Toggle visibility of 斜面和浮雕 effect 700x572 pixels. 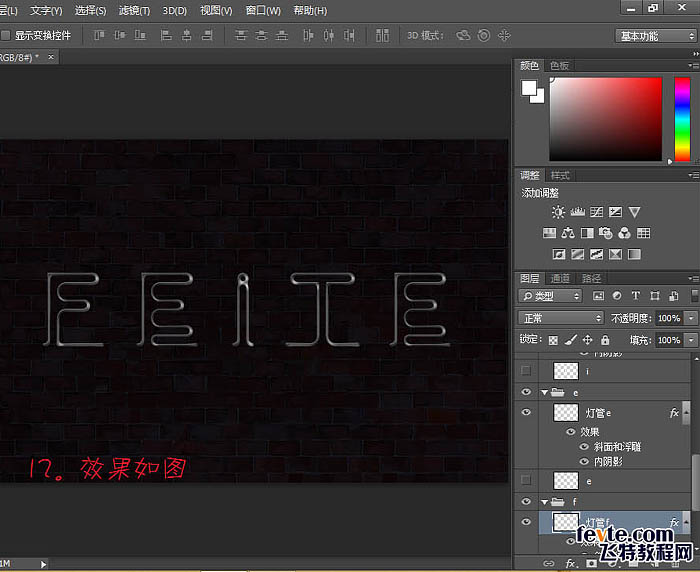click(x=585, y=446)
